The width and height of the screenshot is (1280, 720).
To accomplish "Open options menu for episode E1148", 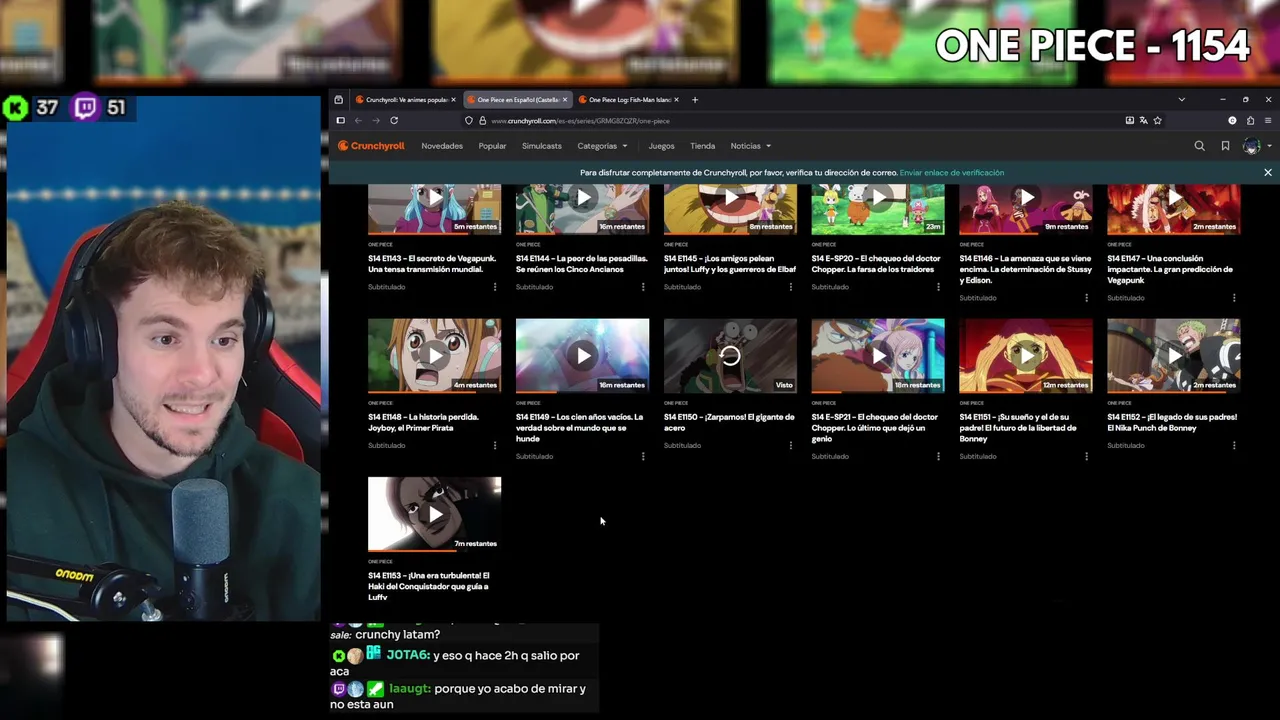I will [495, 446].
